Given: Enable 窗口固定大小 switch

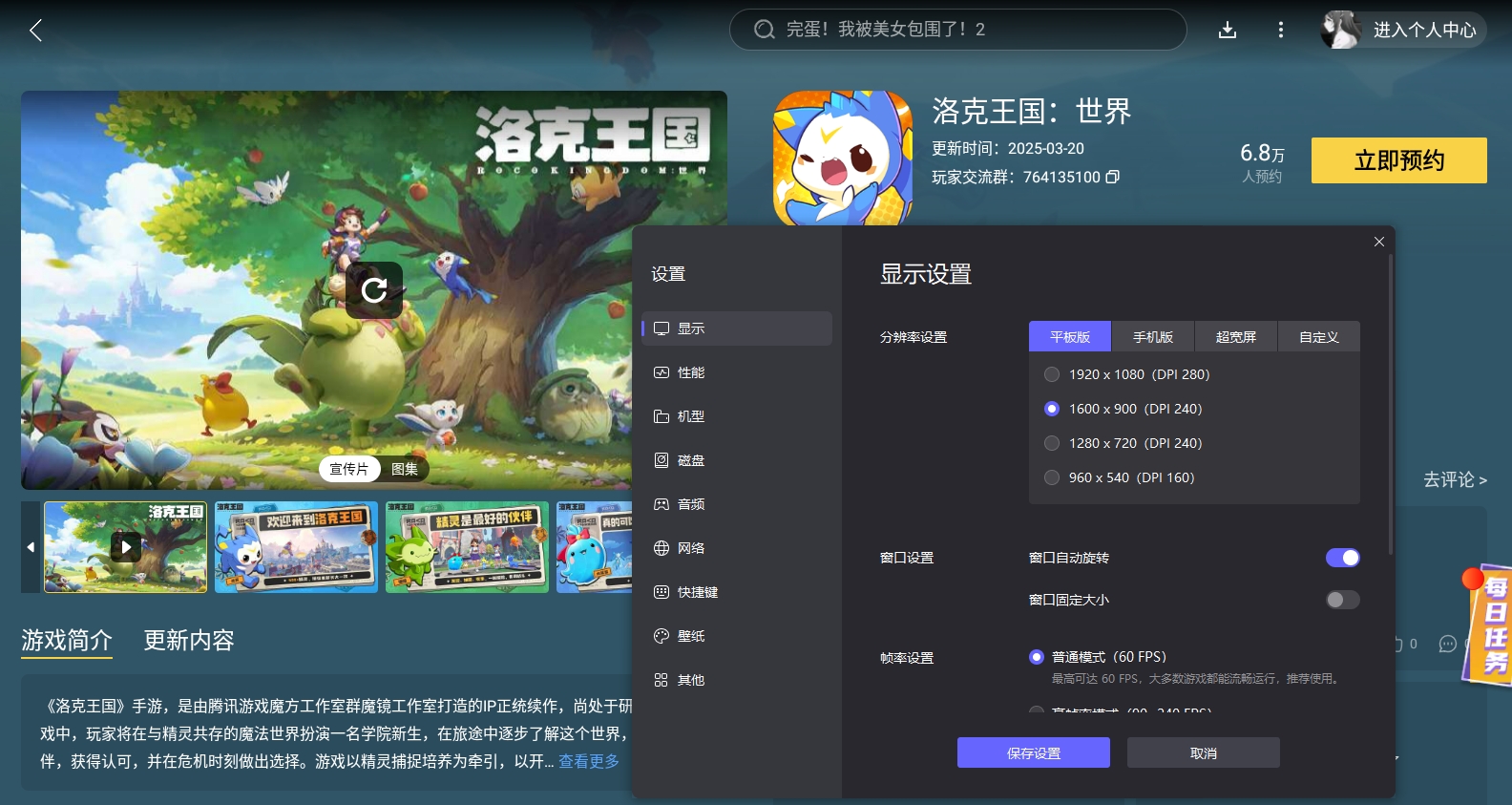Looking at the screenshot, I should (x=1343, y=600).
